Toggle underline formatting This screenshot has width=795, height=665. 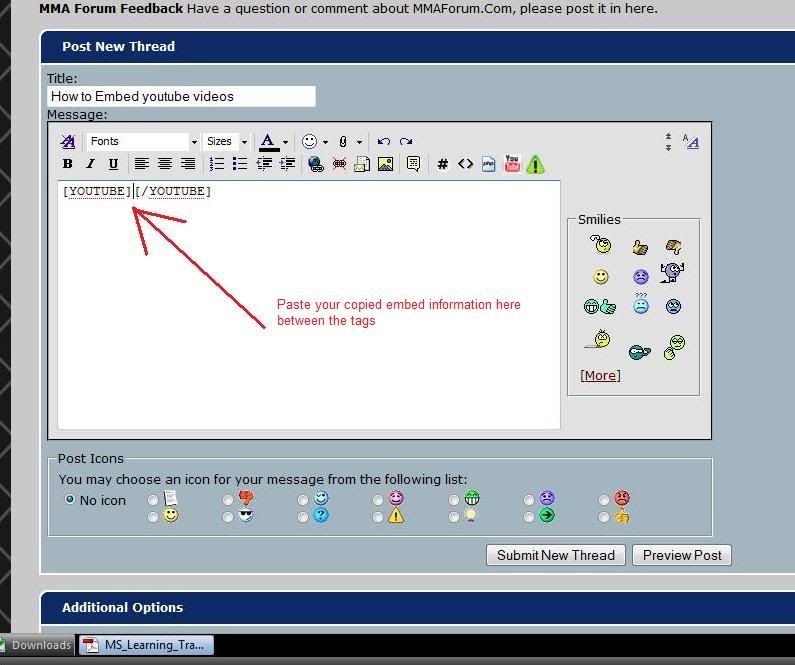(113, 164)
